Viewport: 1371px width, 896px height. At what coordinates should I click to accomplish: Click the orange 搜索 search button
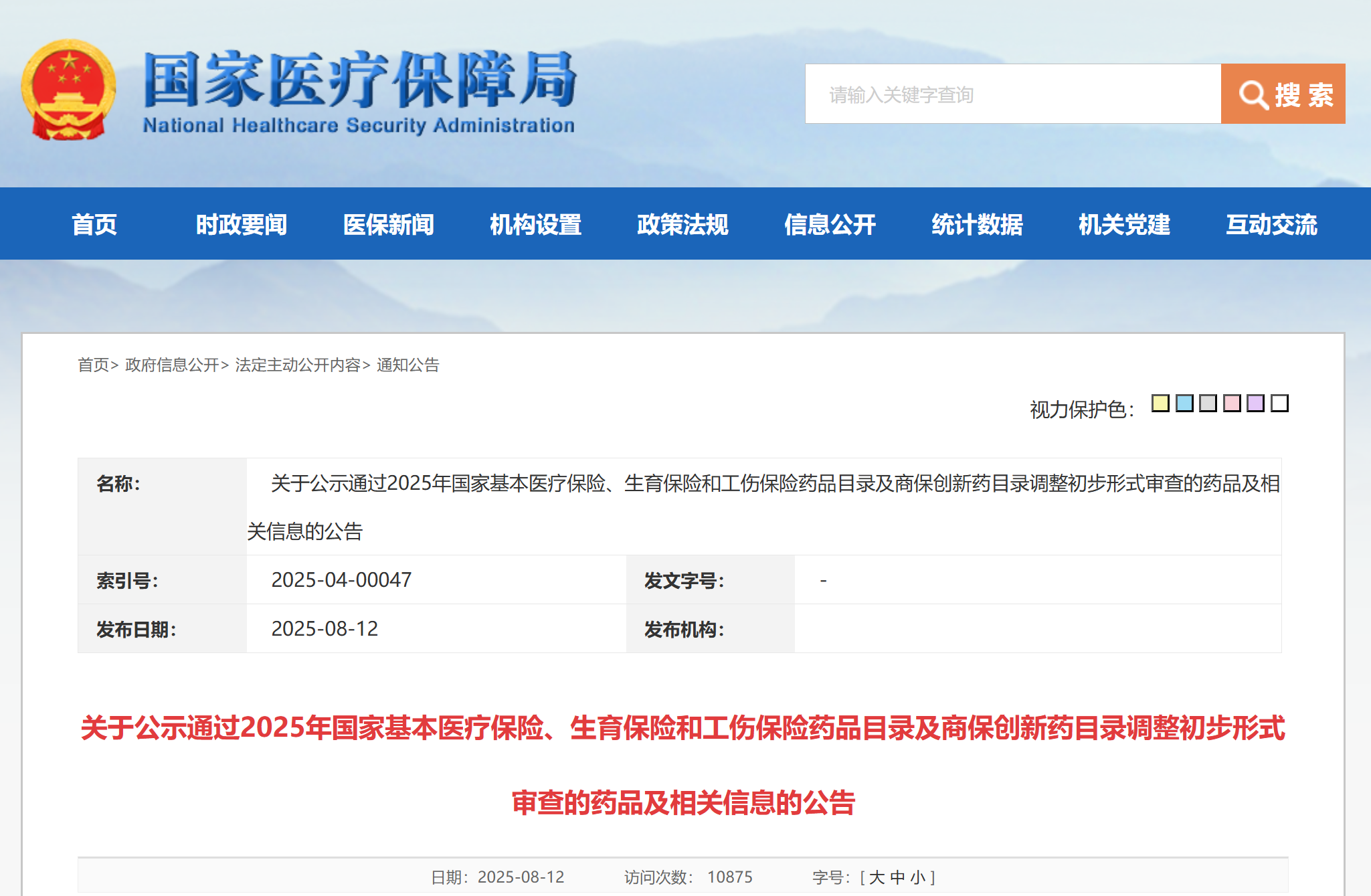pyautogui.click(x=1283, y=94)
